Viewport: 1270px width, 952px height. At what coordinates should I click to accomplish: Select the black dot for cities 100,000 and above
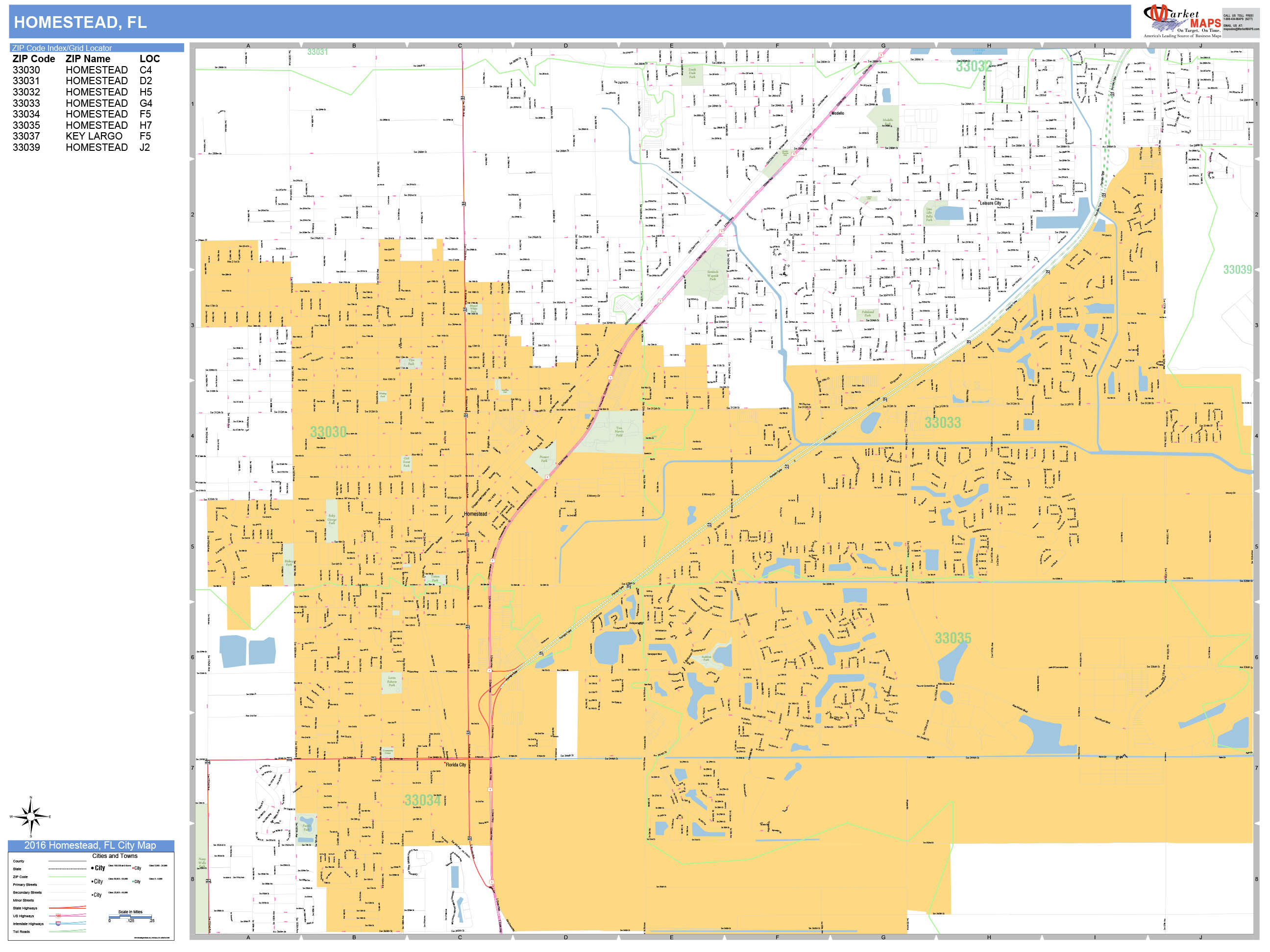click(x=93, y=868)
